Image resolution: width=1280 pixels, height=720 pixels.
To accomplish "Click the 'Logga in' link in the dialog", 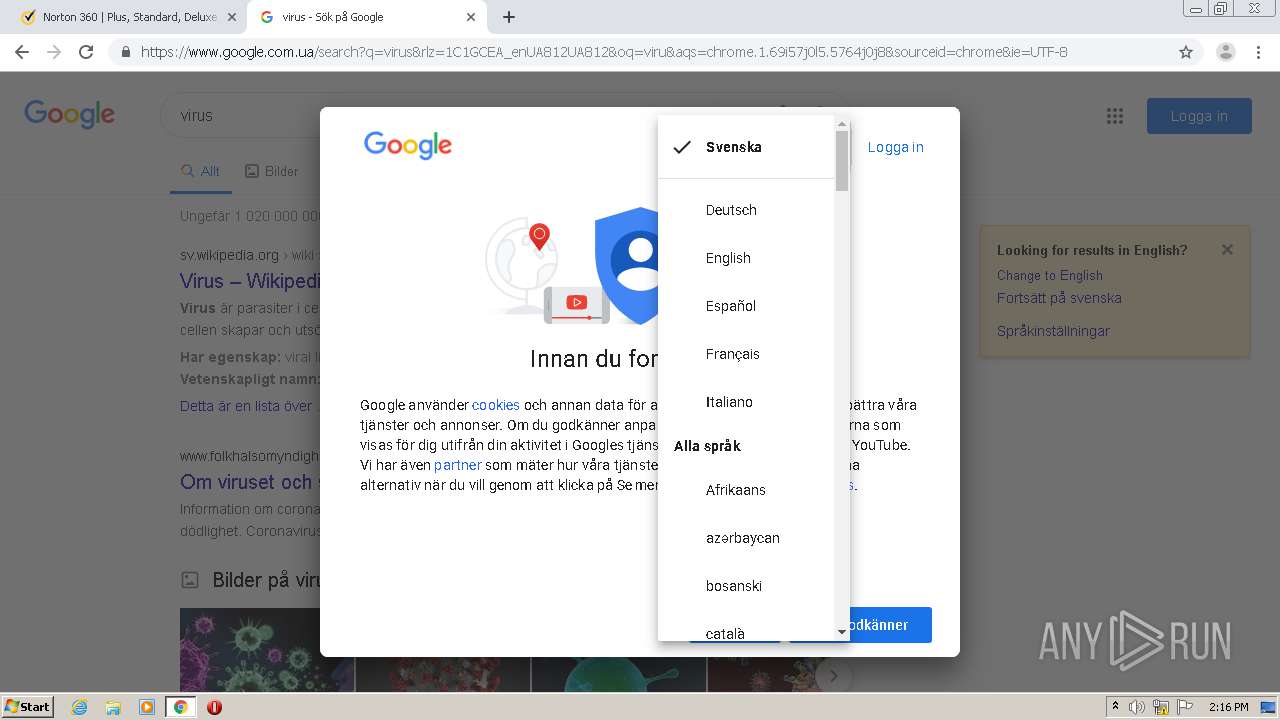I will click(x=895, y=147).
